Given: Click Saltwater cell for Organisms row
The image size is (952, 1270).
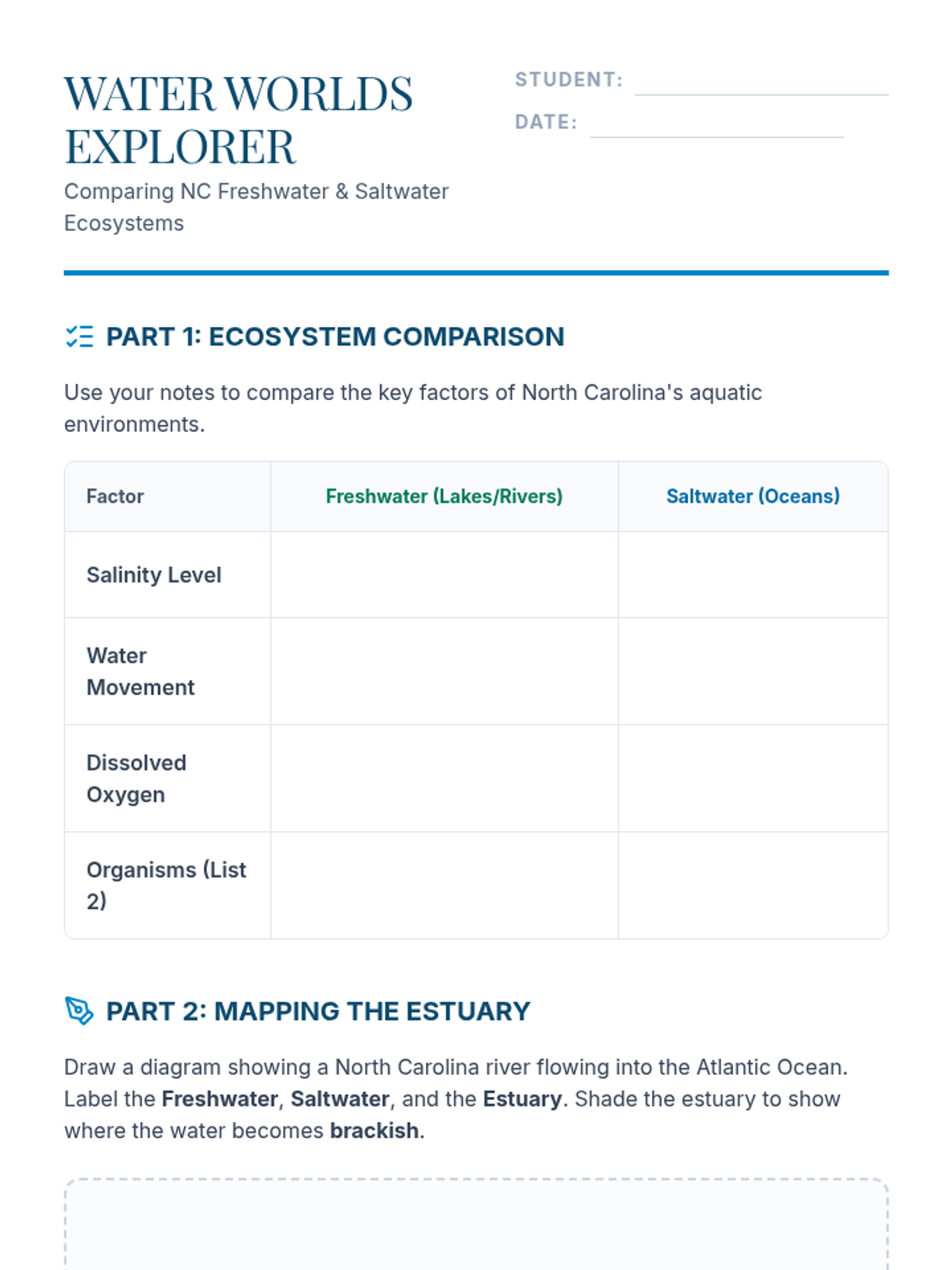Looking at the screenshot, I should tap(753, 886).
